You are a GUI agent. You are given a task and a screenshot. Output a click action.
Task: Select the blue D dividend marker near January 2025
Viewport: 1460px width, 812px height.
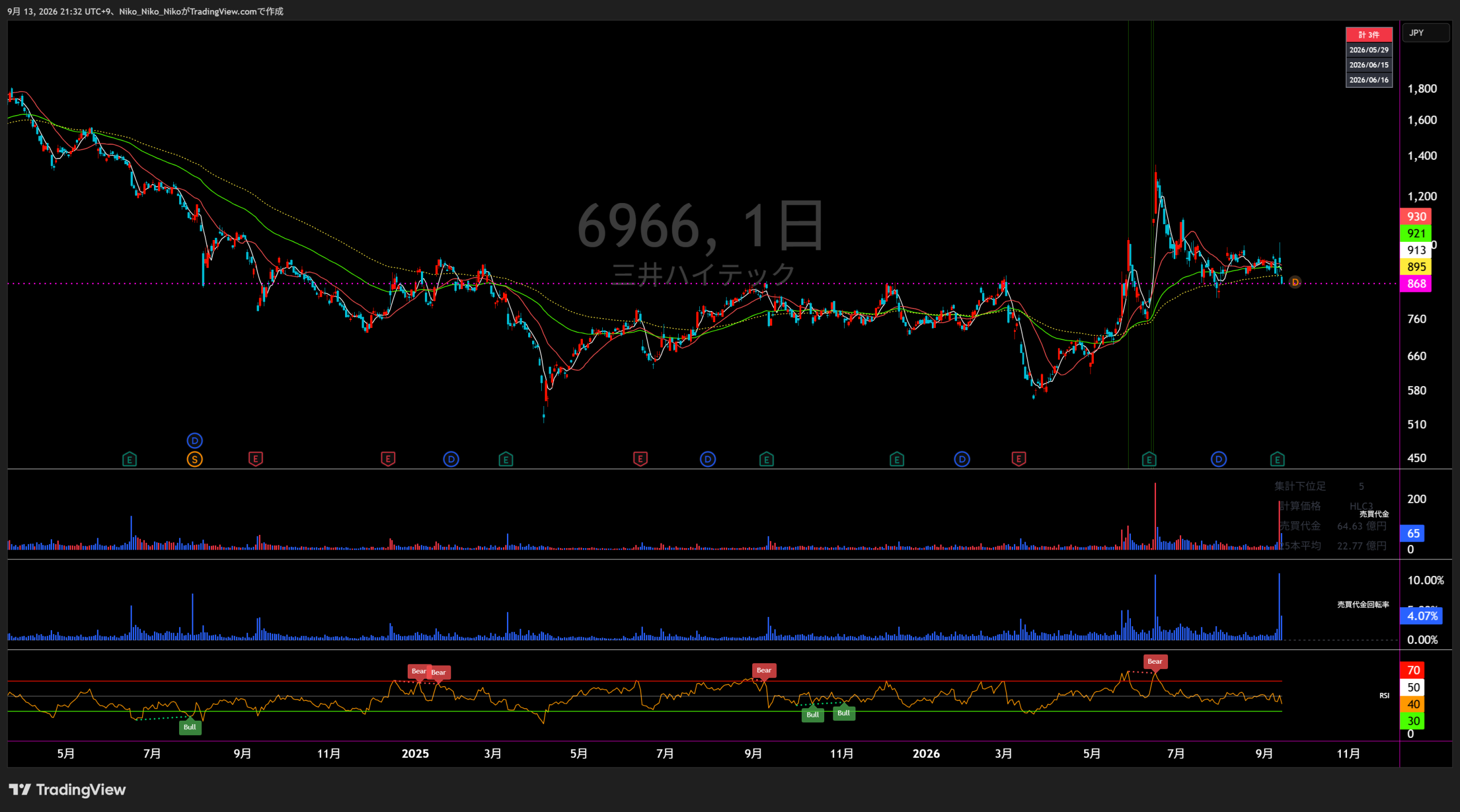(451, 459)
